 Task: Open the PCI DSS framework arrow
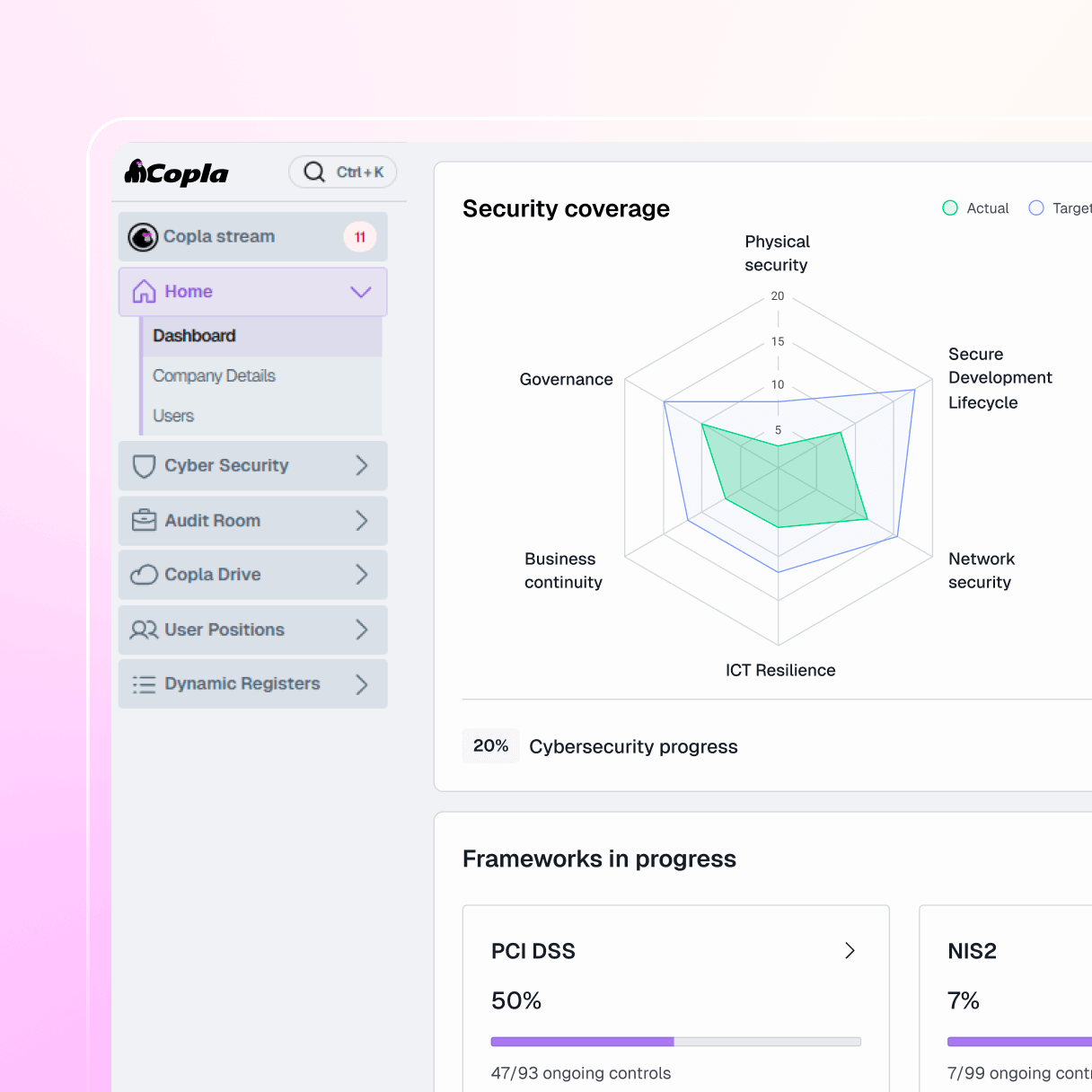tap(850, 951)
